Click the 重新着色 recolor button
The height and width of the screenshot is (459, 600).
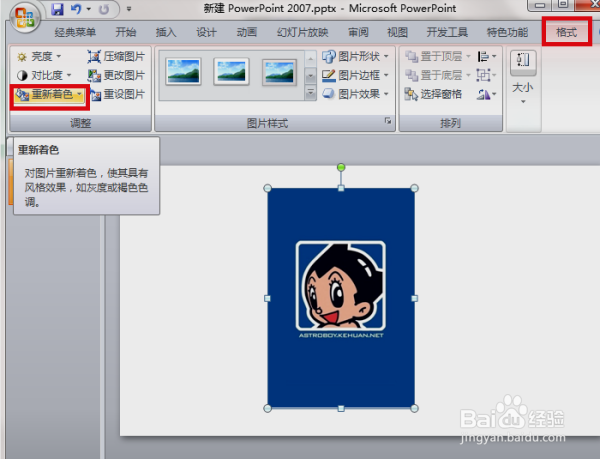[49, 94]
